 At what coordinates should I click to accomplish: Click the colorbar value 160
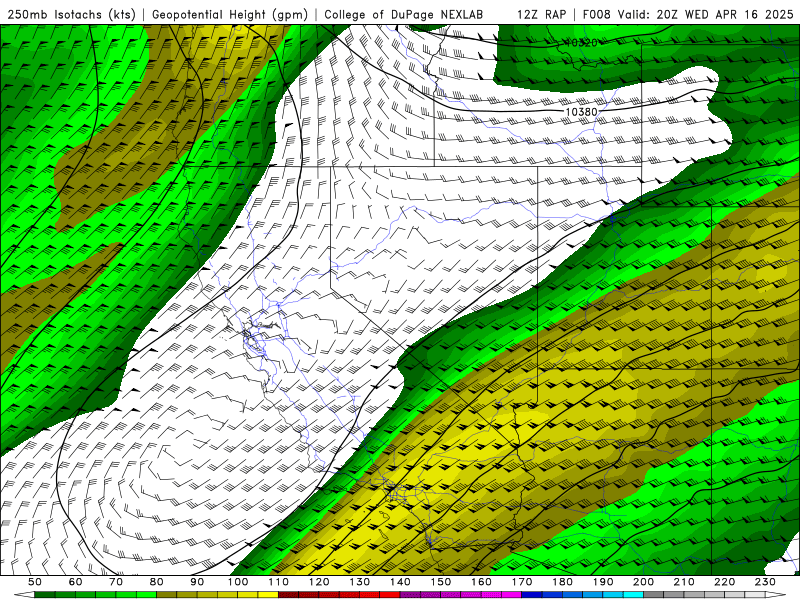481,582
